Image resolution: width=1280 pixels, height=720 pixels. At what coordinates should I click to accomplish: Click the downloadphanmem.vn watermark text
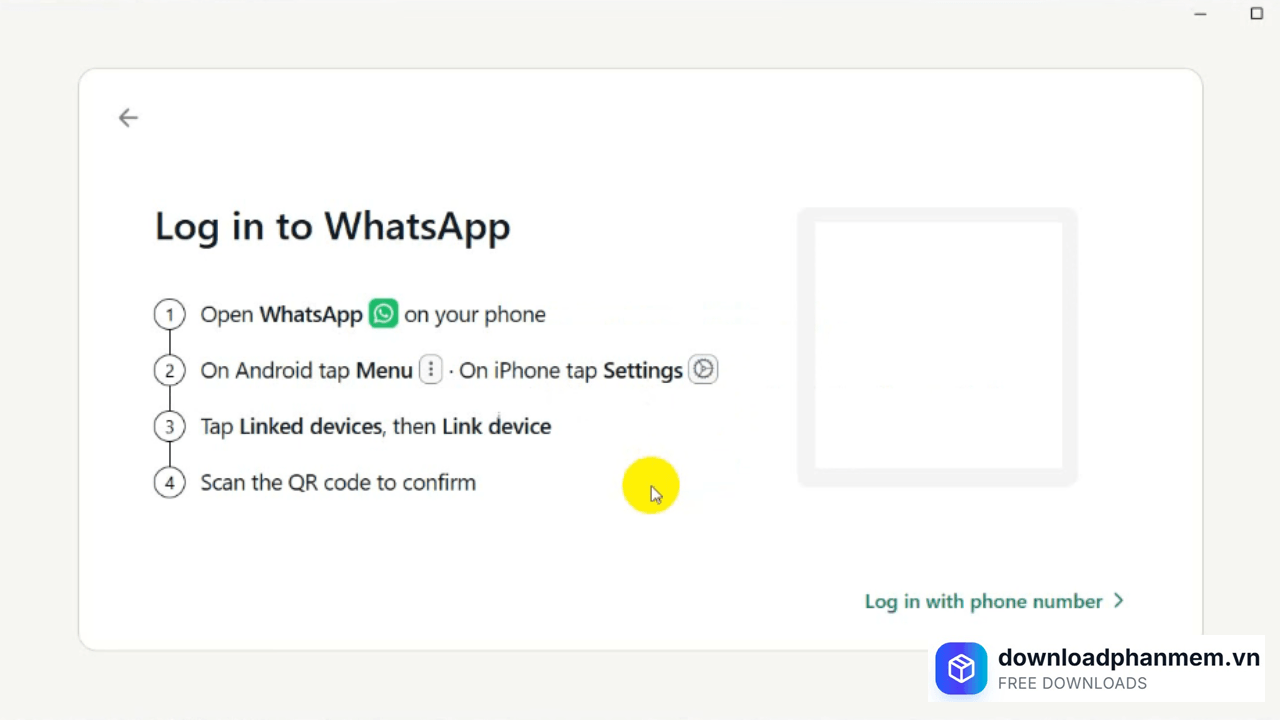click(x=1128, y=657)
